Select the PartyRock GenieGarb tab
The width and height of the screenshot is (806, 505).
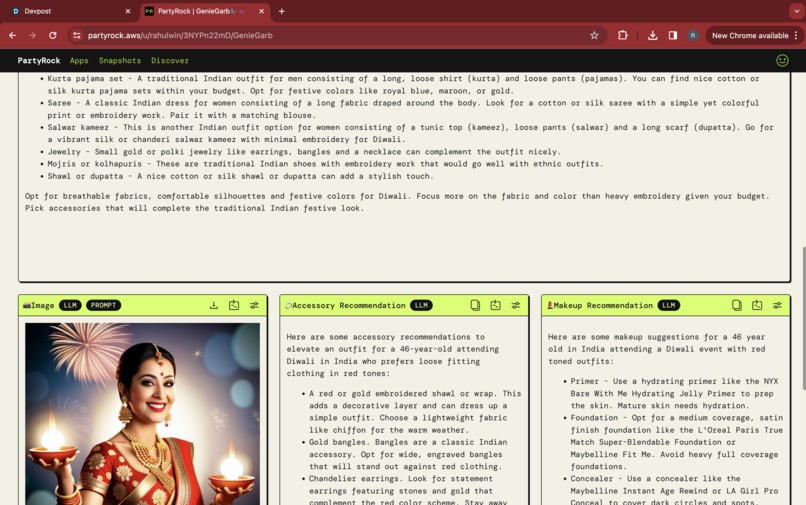tap(204, 11)
